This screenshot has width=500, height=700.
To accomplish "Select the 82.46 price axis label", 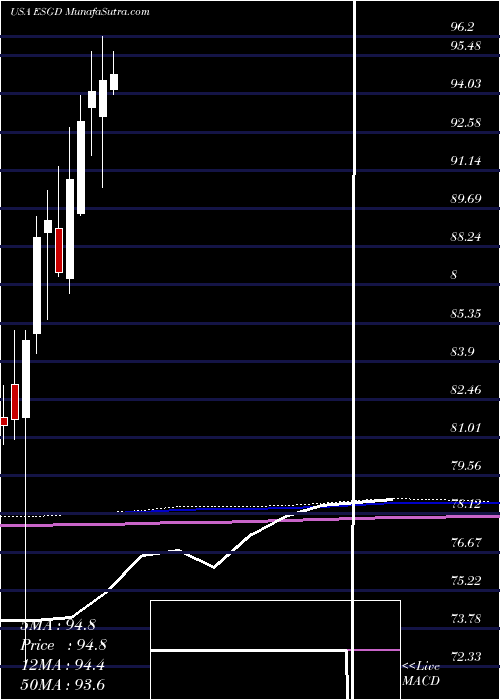I will (x=466, y=390).
